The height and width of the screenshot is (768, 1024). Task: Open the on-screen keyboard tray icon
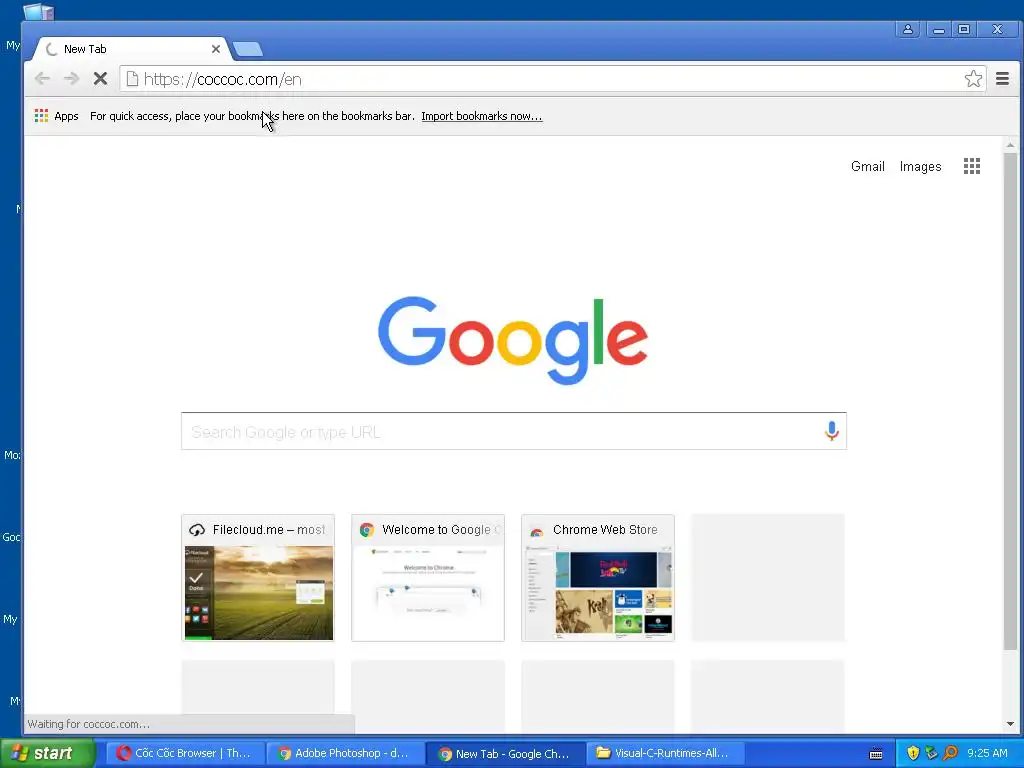876,754
